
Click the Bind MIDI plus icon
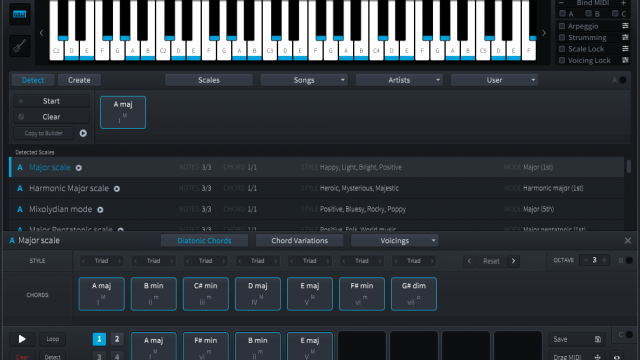(x=623, y=3)
